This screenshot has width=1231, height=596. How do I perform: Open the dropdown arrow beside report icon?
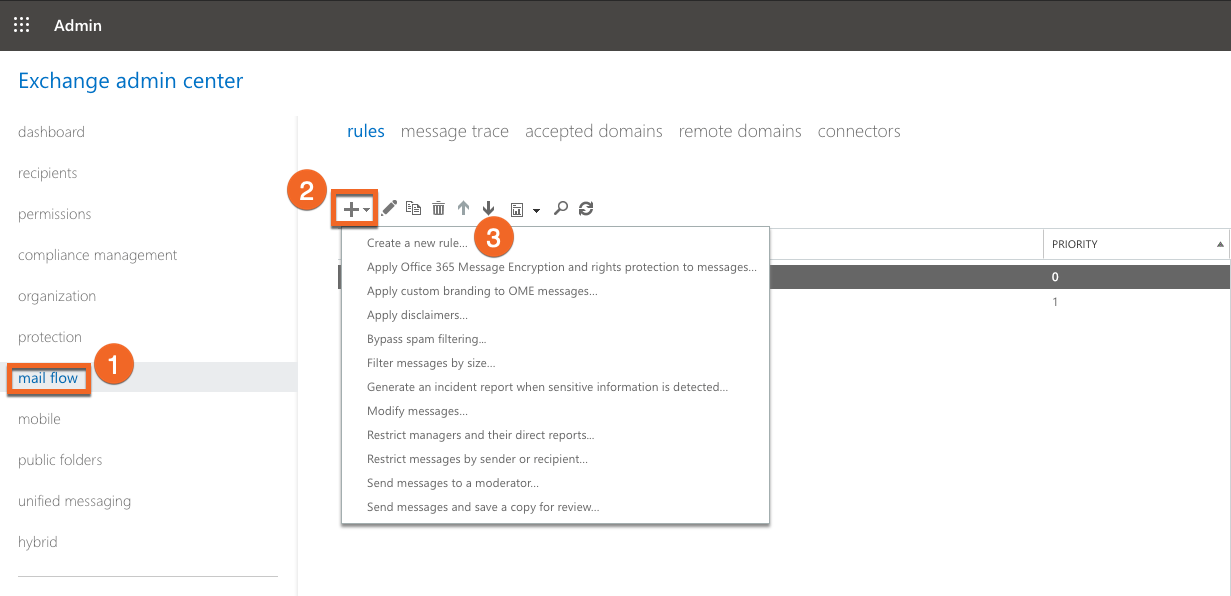(536, 210)
